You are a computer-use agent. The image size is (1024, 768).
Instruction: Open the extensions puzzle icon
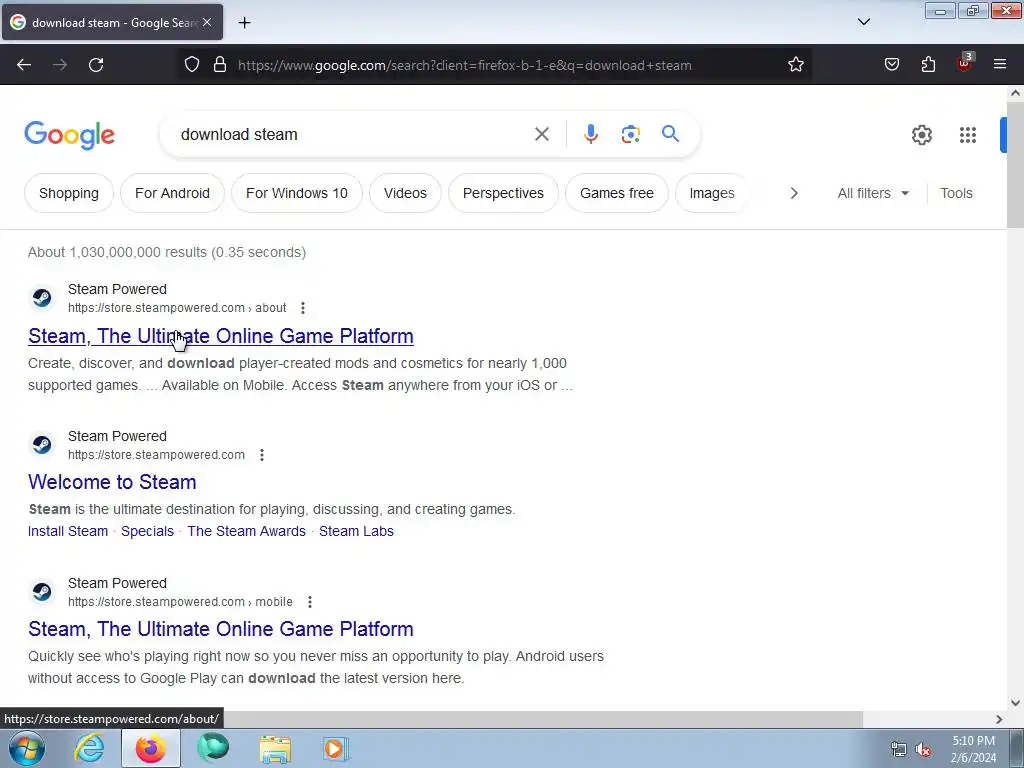[928, 65]
